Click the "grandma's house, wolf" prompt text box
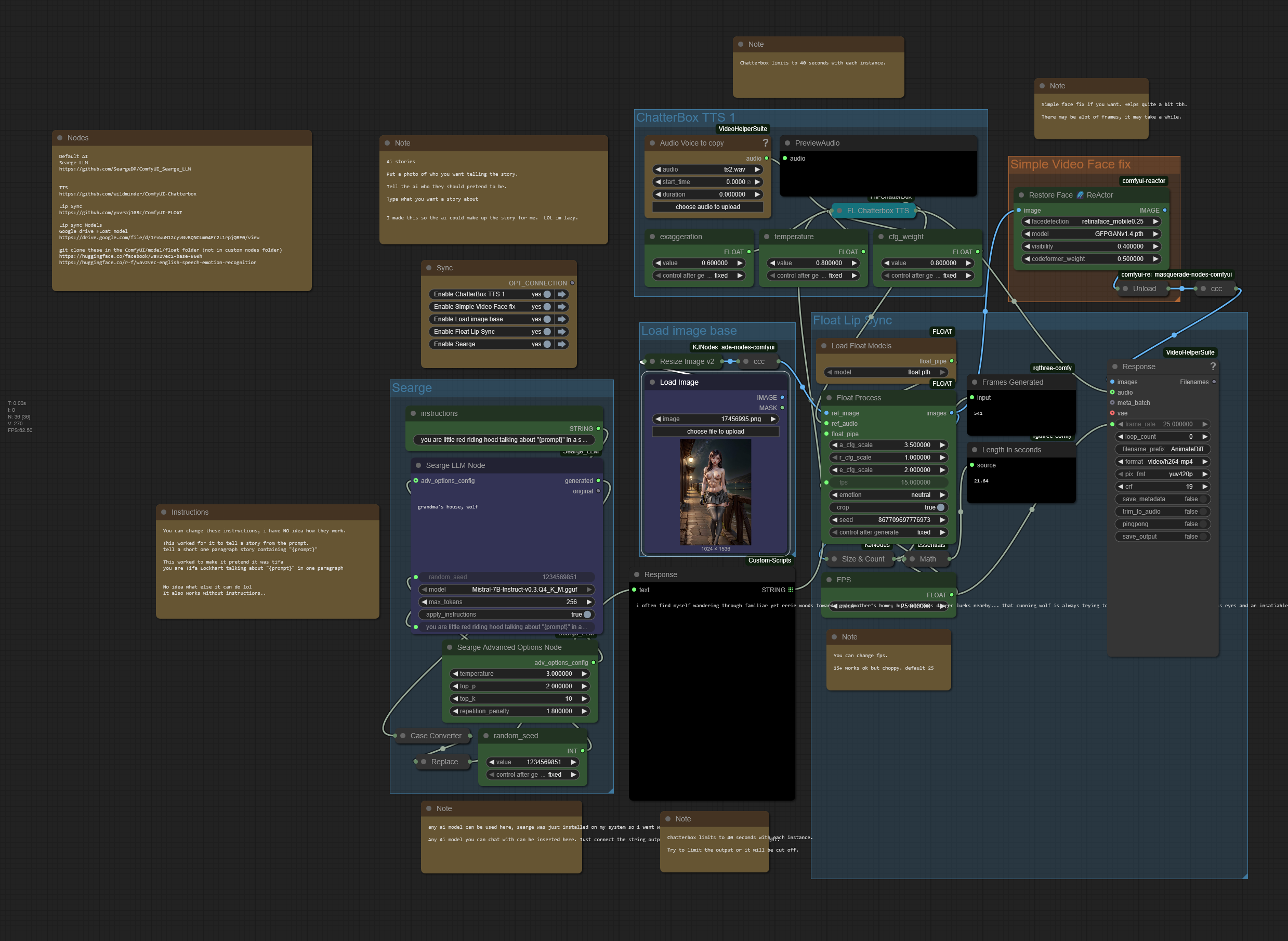The image size is (1288, 941). click(x=506, y=535)
